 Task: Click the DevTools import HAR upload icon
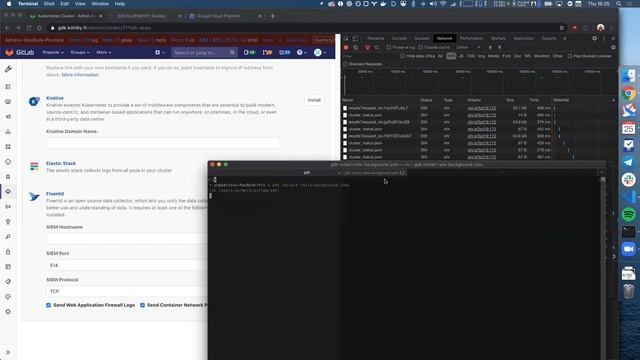point(490,47)
